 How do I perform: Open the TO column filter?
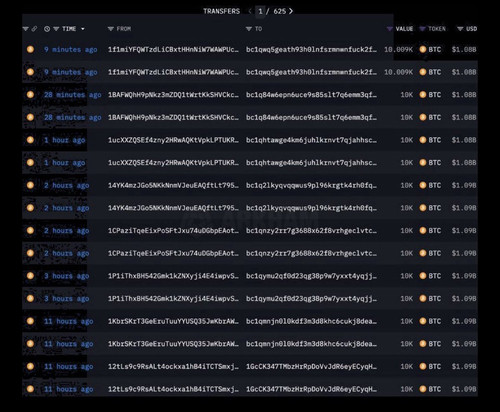[249, 29]
